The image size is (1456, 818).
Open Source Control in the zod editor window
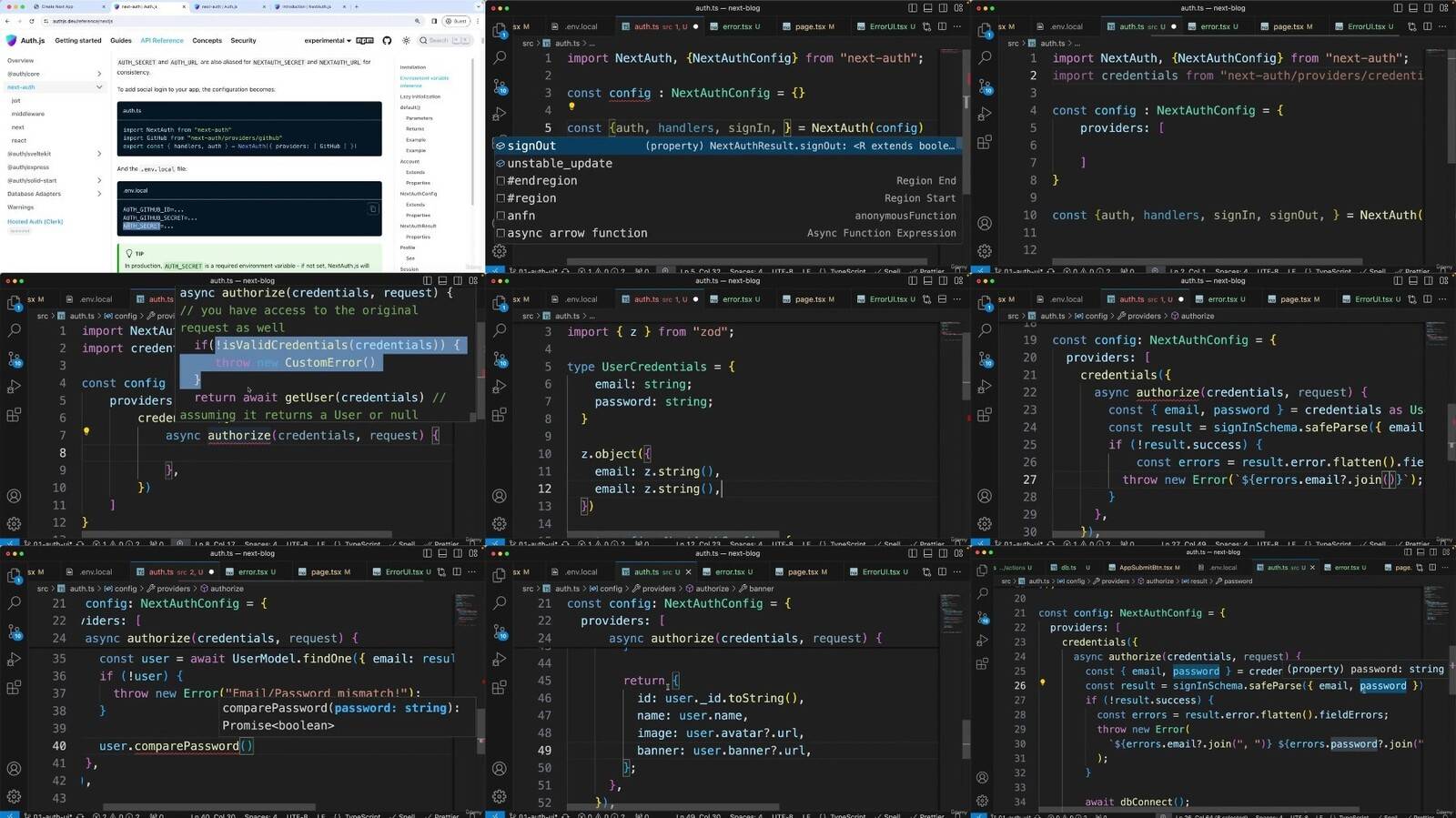coord(500,359)
